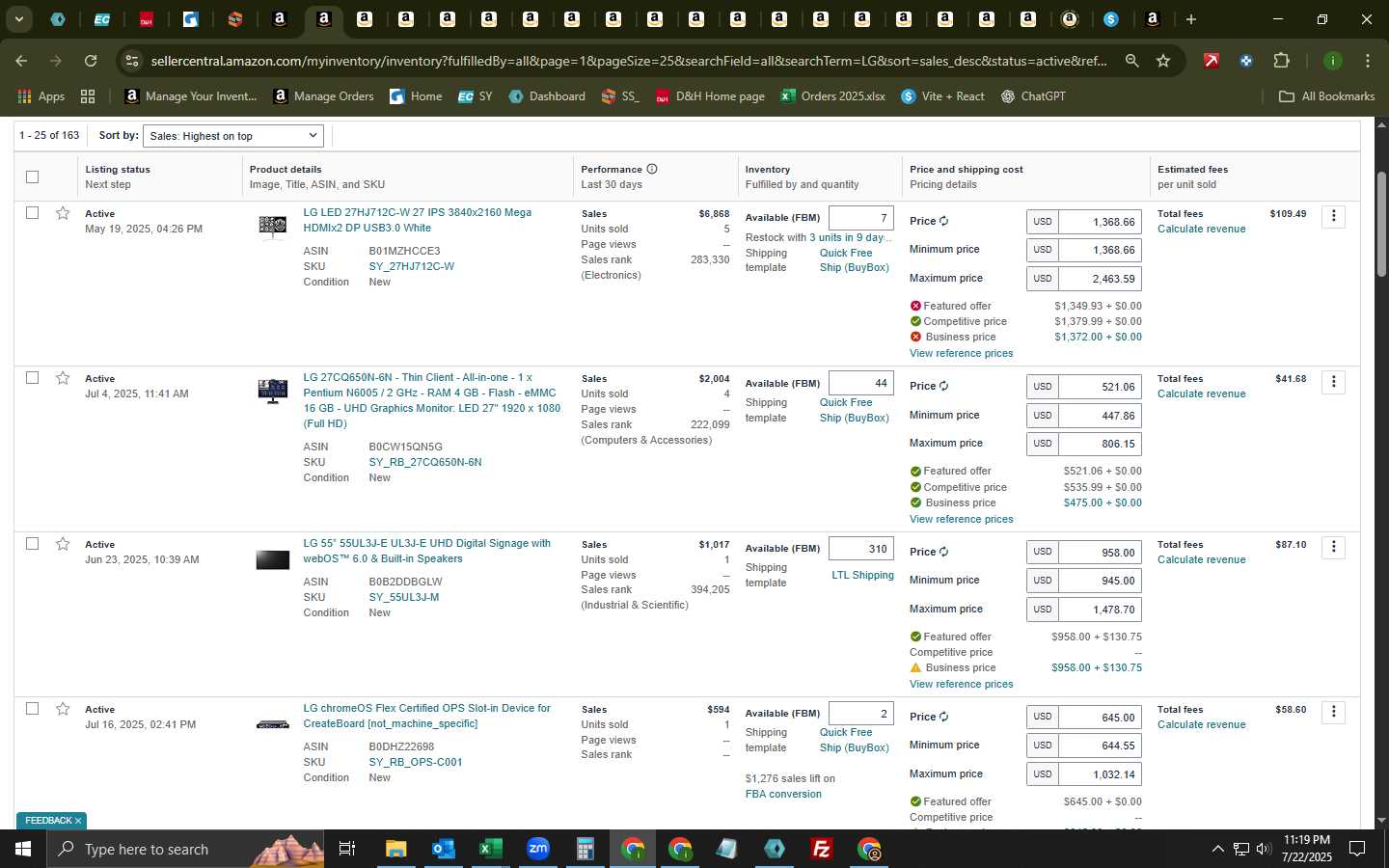Image resolution: width=1389 pixels, height=868 pixels.
Task: Select checkbox for LG LED 27HJ712C-W row
Action: pyautogui.click(x=32, y=212)
